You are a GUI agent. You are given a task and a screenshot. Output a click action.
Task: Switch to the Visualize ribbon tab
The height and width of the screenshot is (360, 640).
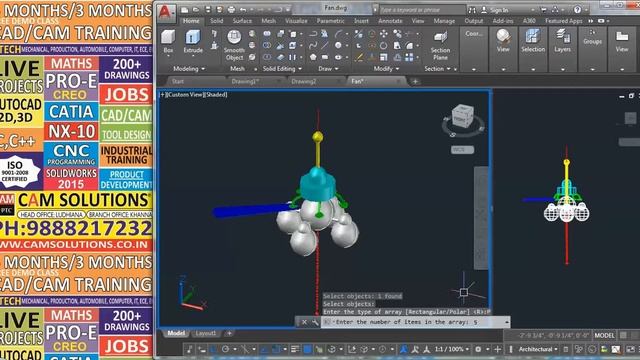click(296, 21)
